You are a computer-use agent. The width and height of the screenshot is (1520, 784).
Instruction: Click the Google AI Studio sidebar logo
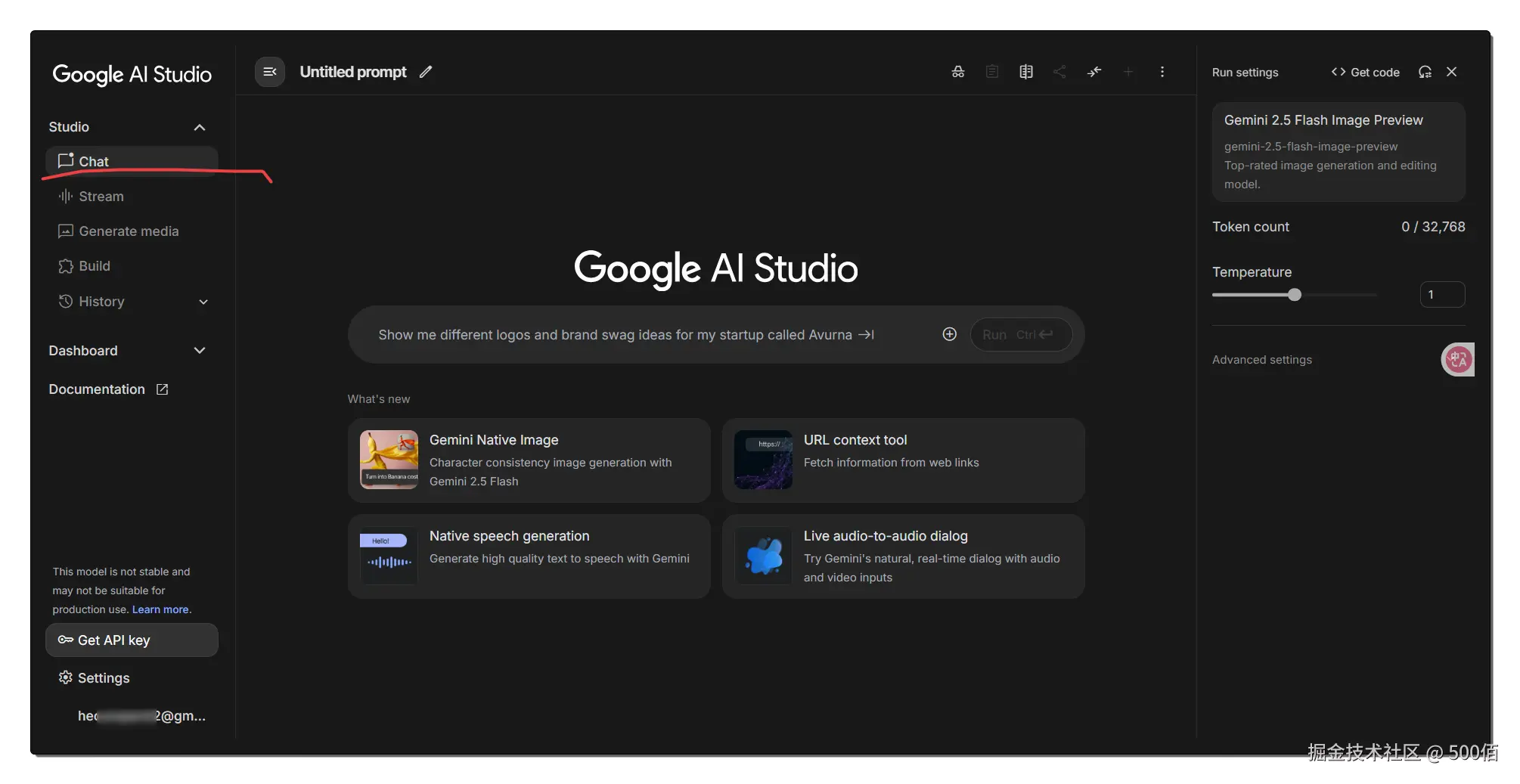click(132, 74)
